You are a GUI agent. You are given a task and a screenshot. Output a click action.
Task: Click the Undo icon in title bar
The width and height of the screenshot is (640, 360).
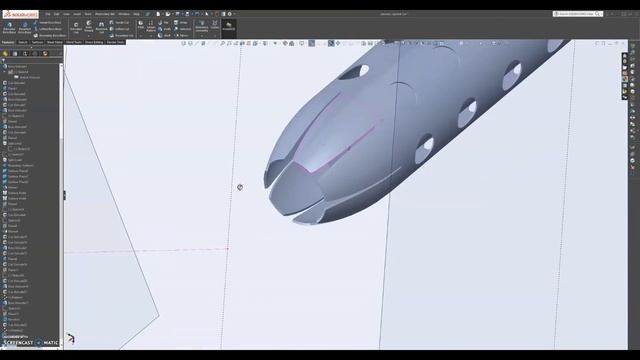[197, 14]
